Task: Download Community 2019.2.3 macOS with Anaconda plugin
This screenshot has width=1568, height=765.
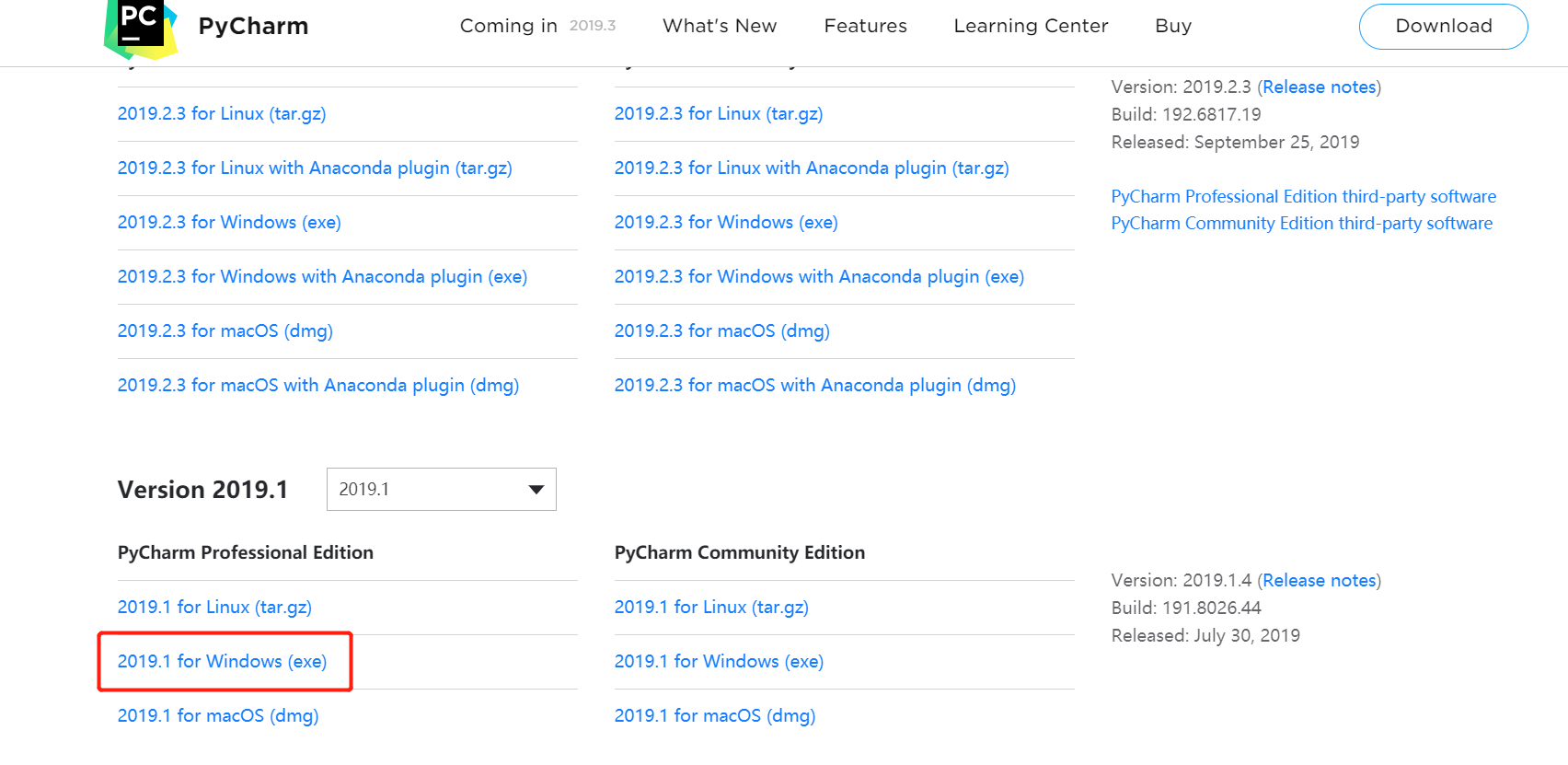Action: pos(815,385)
